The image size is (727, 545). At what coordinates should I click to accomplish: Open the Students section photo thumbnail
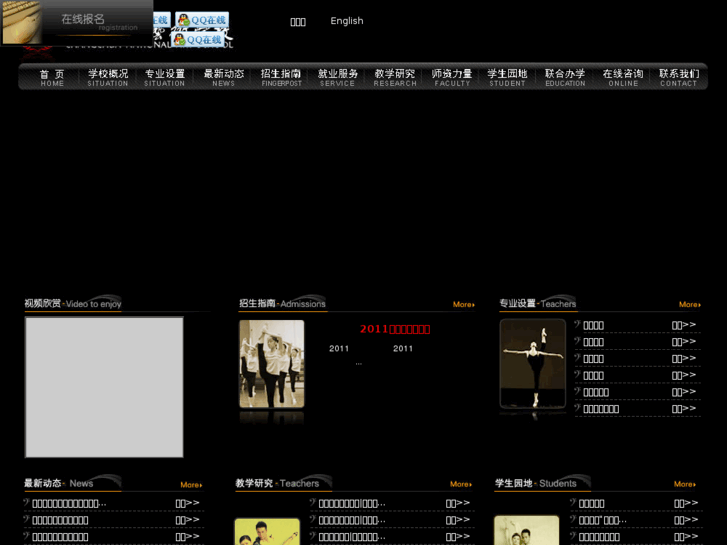point(527,530)
